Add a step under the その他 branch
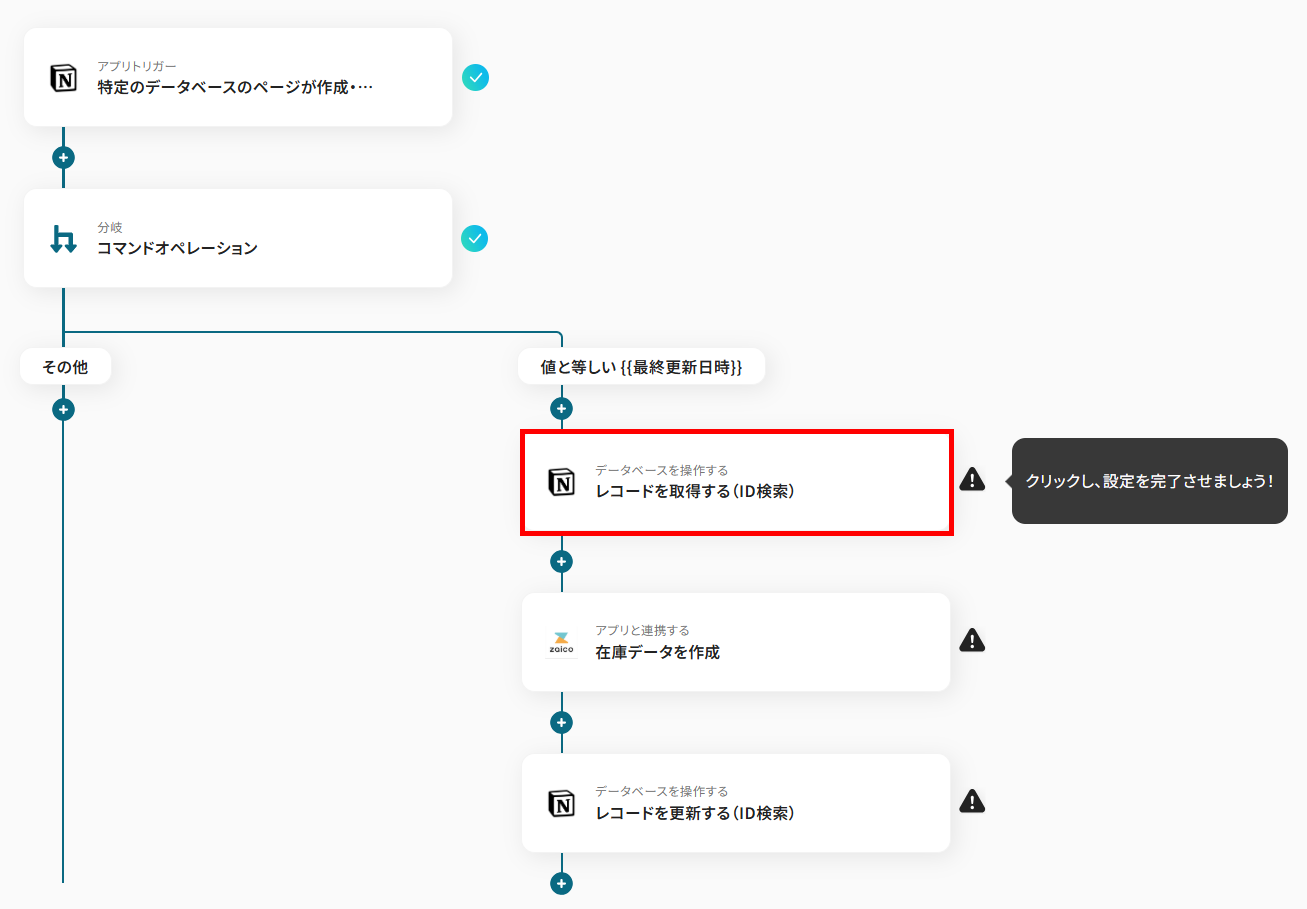1307x909 pixels. coord(63,410)
